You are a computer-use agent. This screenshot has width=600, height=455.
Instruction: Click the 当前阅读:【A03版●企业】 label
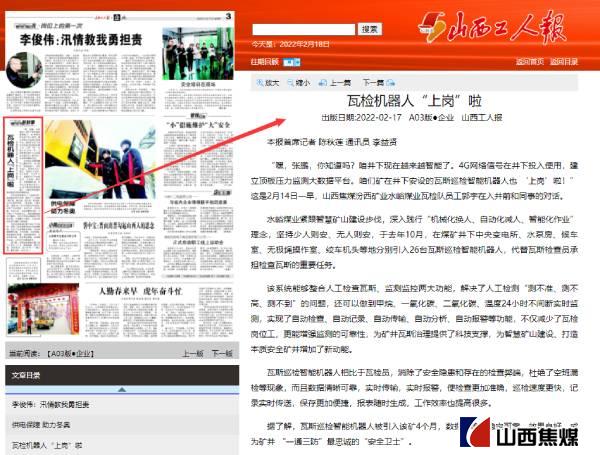[x=52, y=354]
